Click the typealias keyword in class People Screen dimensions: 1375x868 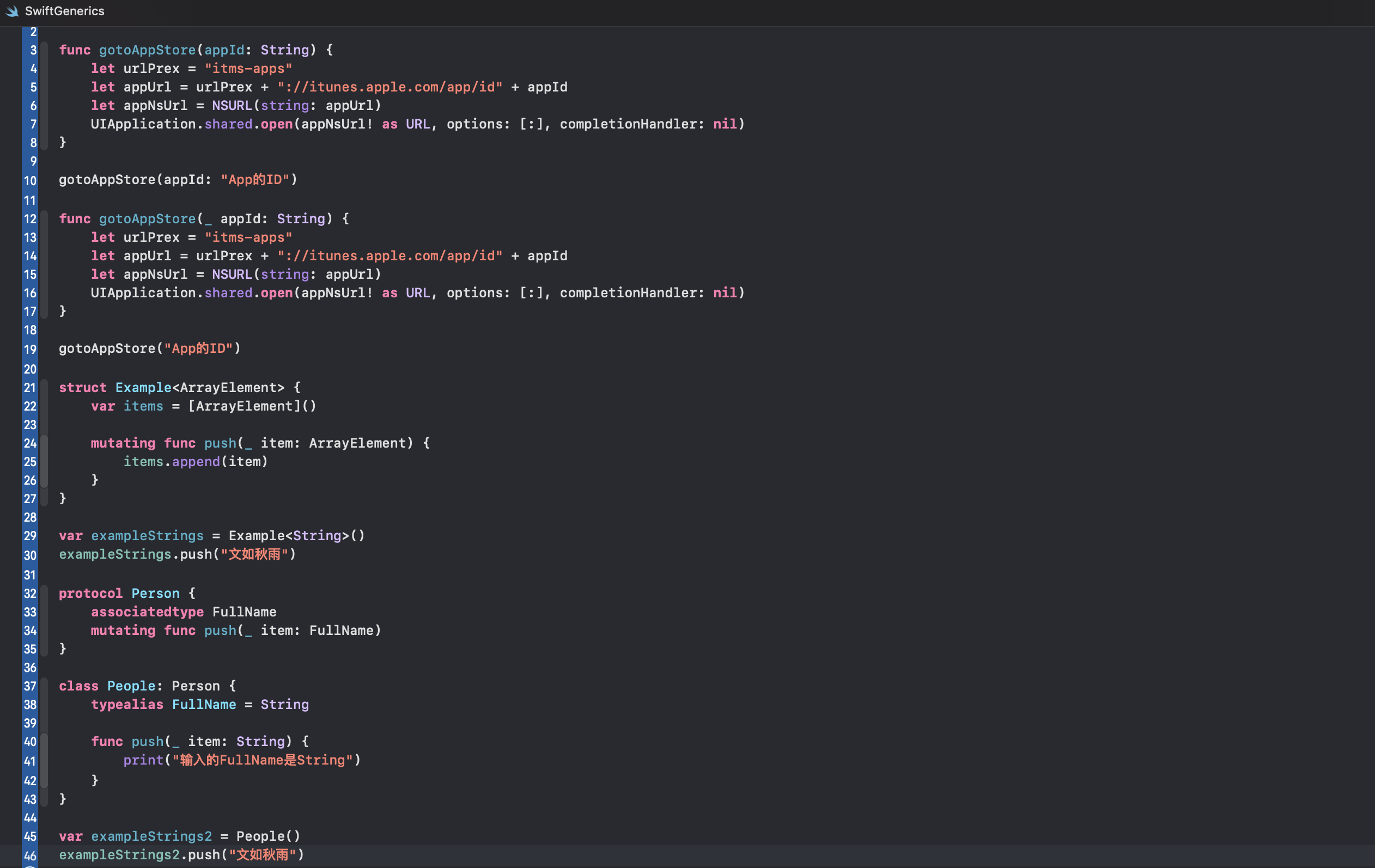(x=127, y=704)
